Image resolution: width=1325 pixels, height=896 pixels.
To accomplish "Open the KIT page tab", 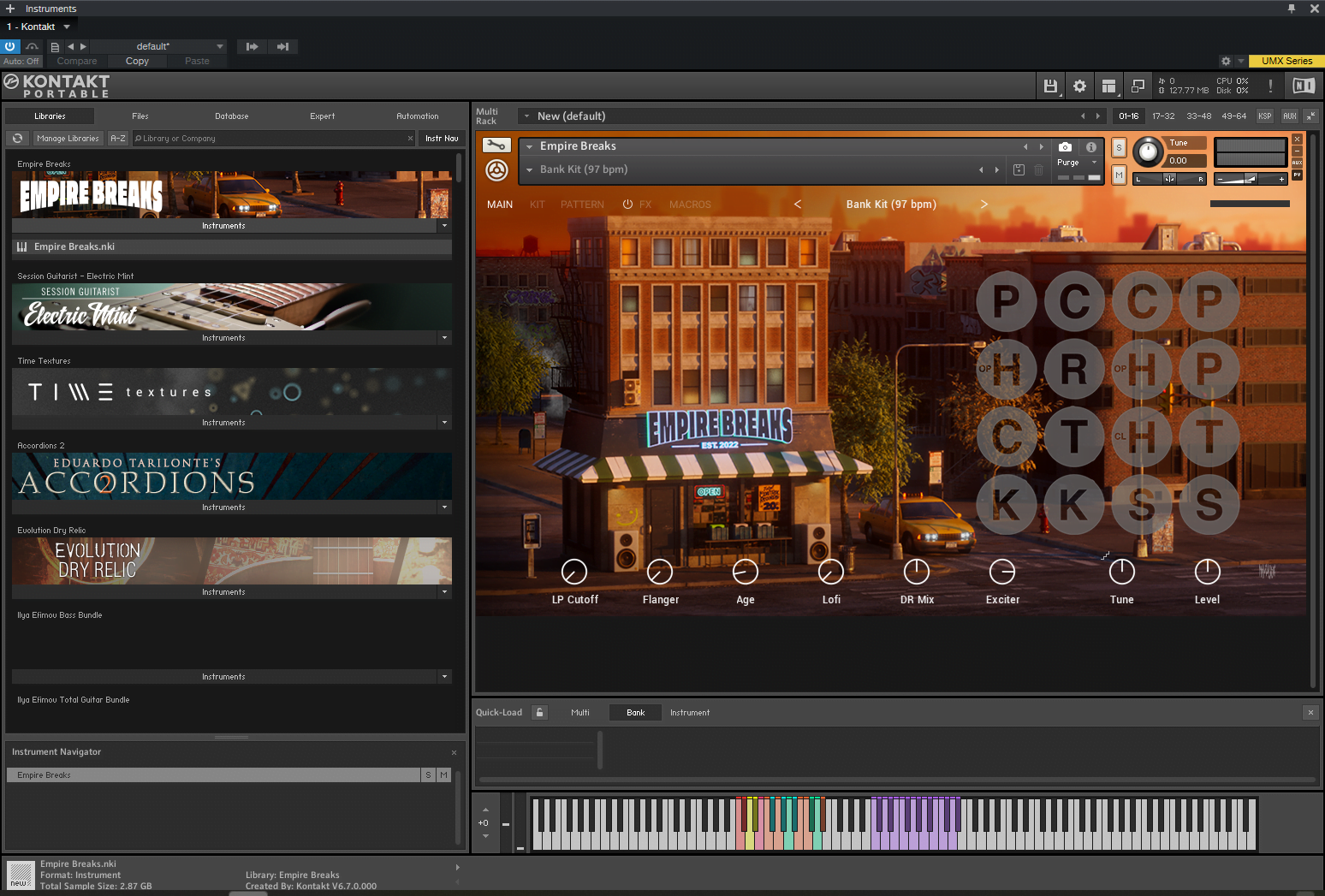I will coord(538,205).
